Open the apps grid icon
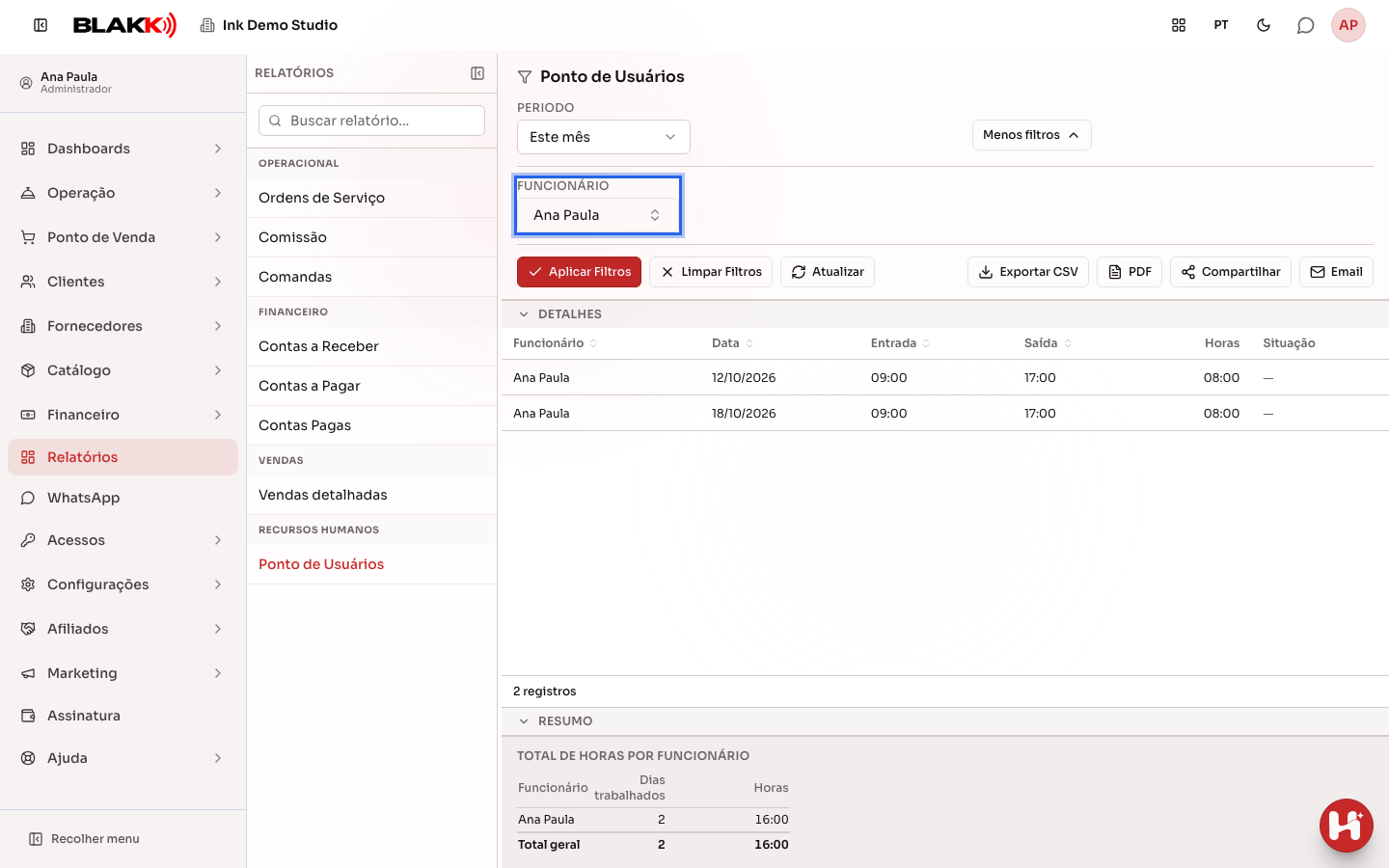 point(1179,25)
